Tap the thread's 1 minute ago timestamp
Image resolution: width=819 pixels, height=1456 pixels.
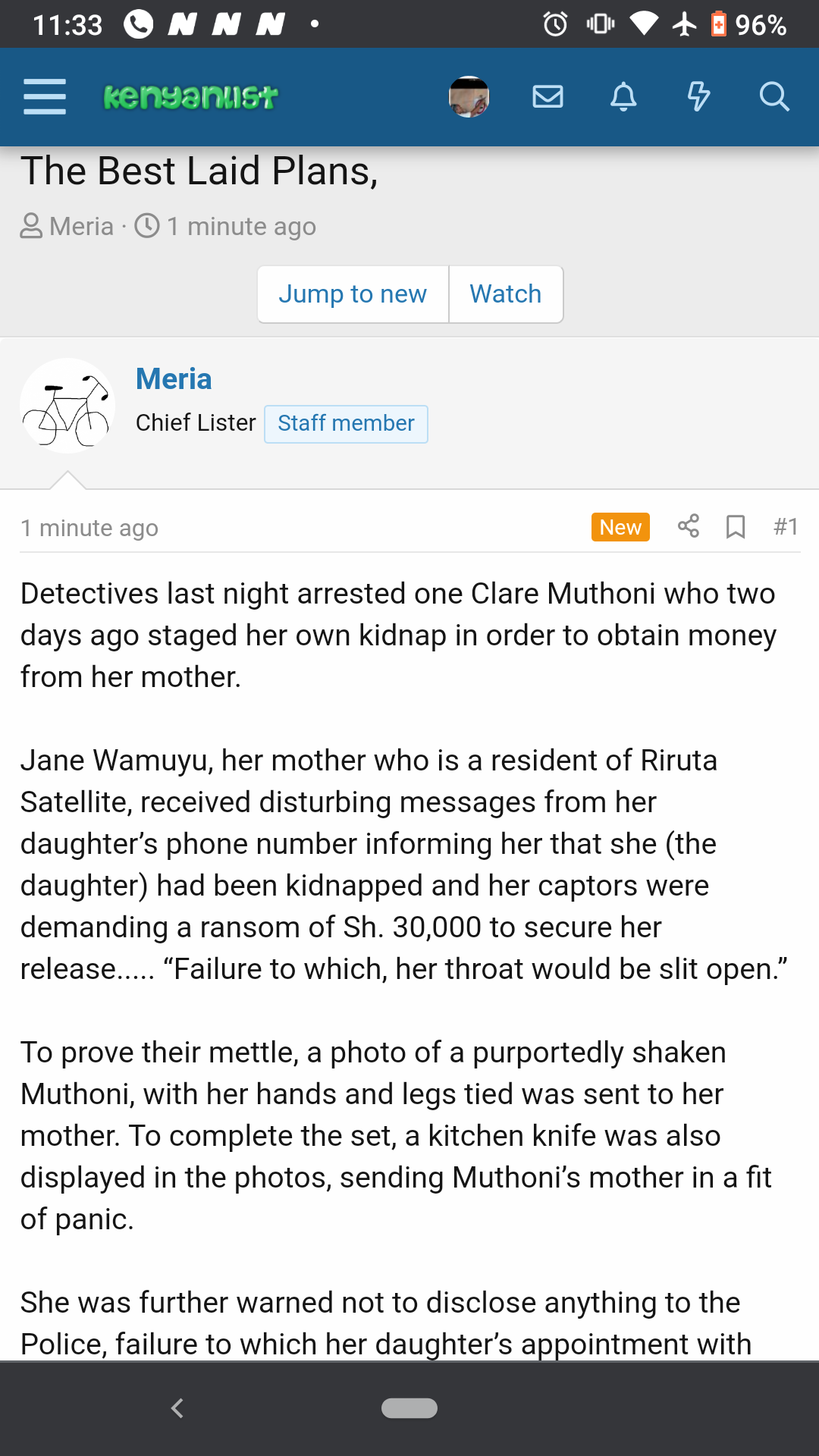click(241, 226)
